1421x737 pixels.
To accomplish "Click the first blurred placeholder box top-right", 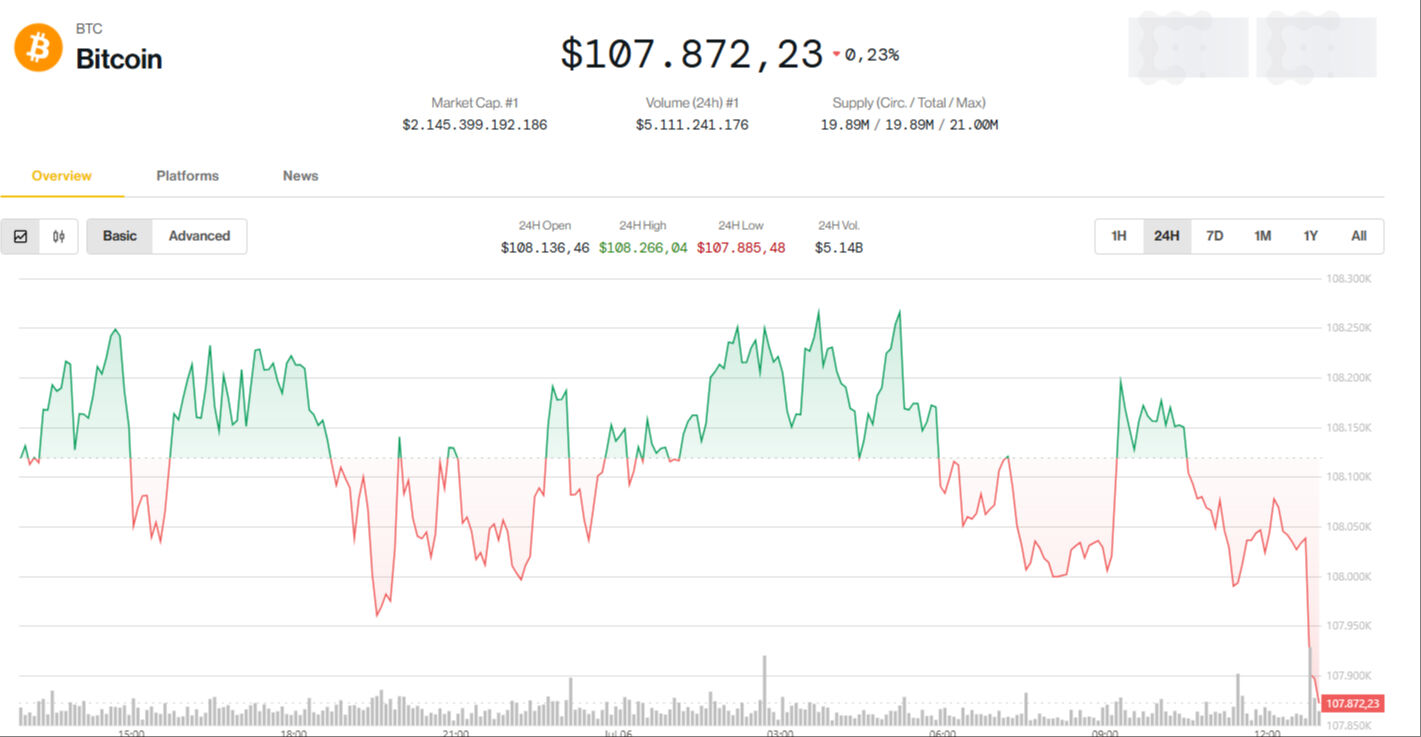I will 1188,47.
